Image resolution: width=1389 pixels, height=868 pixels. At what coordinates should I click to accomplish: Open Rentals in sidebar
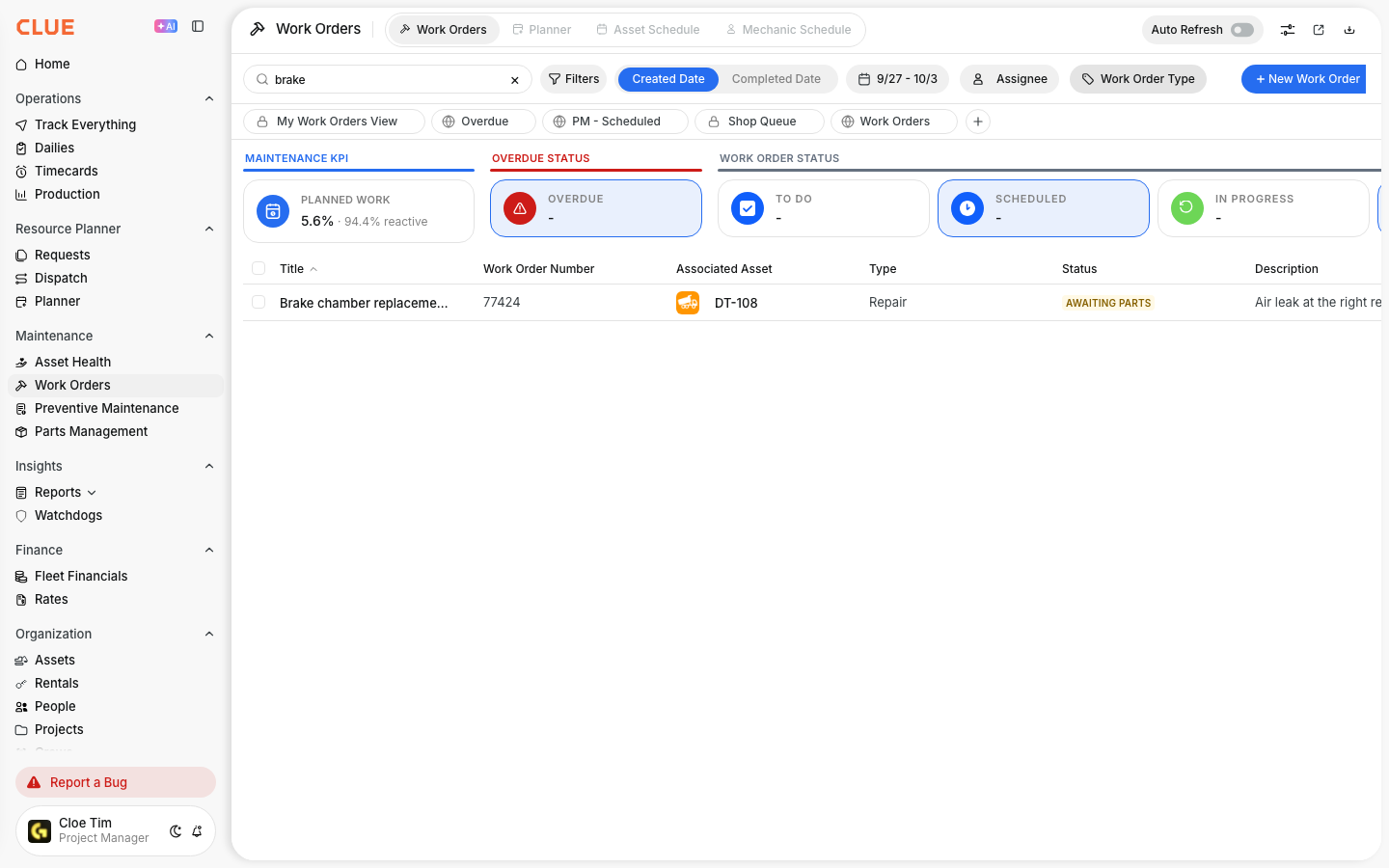click(x=56, y=683)
